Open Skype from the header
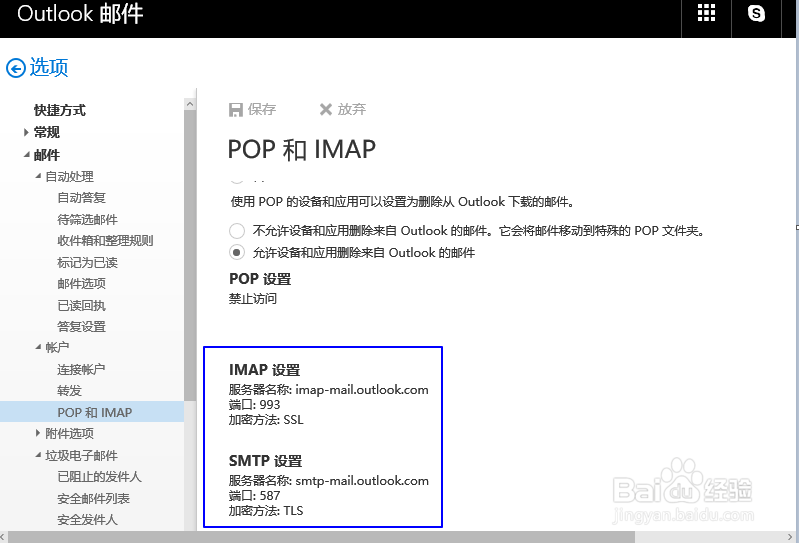 [x=756, y=13]
